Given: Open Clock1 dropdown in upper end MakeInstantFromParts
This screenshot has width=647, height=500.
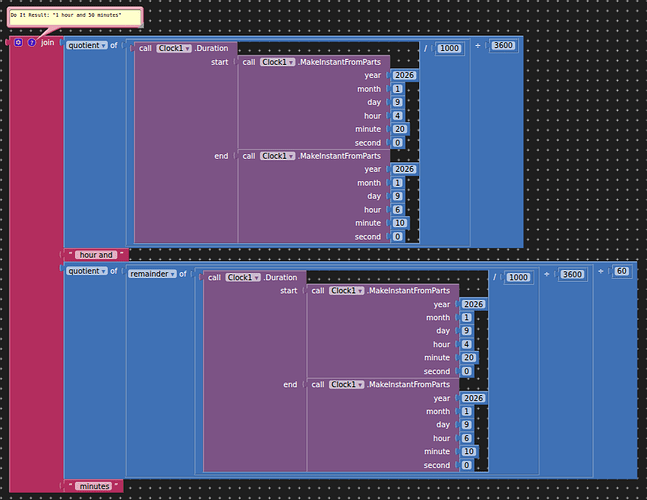Looking at the screenshot, I should [277, 156].
